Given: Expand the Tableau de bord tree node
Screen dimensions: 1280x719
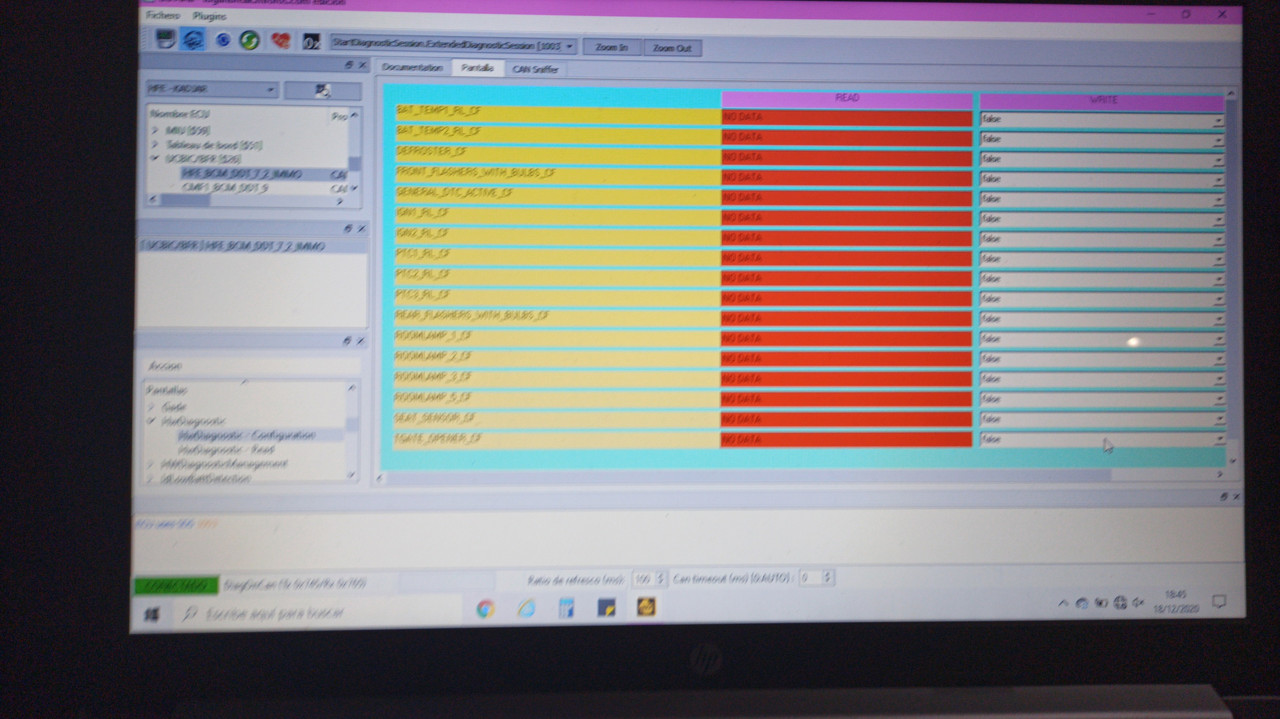Looking at the screenshot, I should [155, 145].
